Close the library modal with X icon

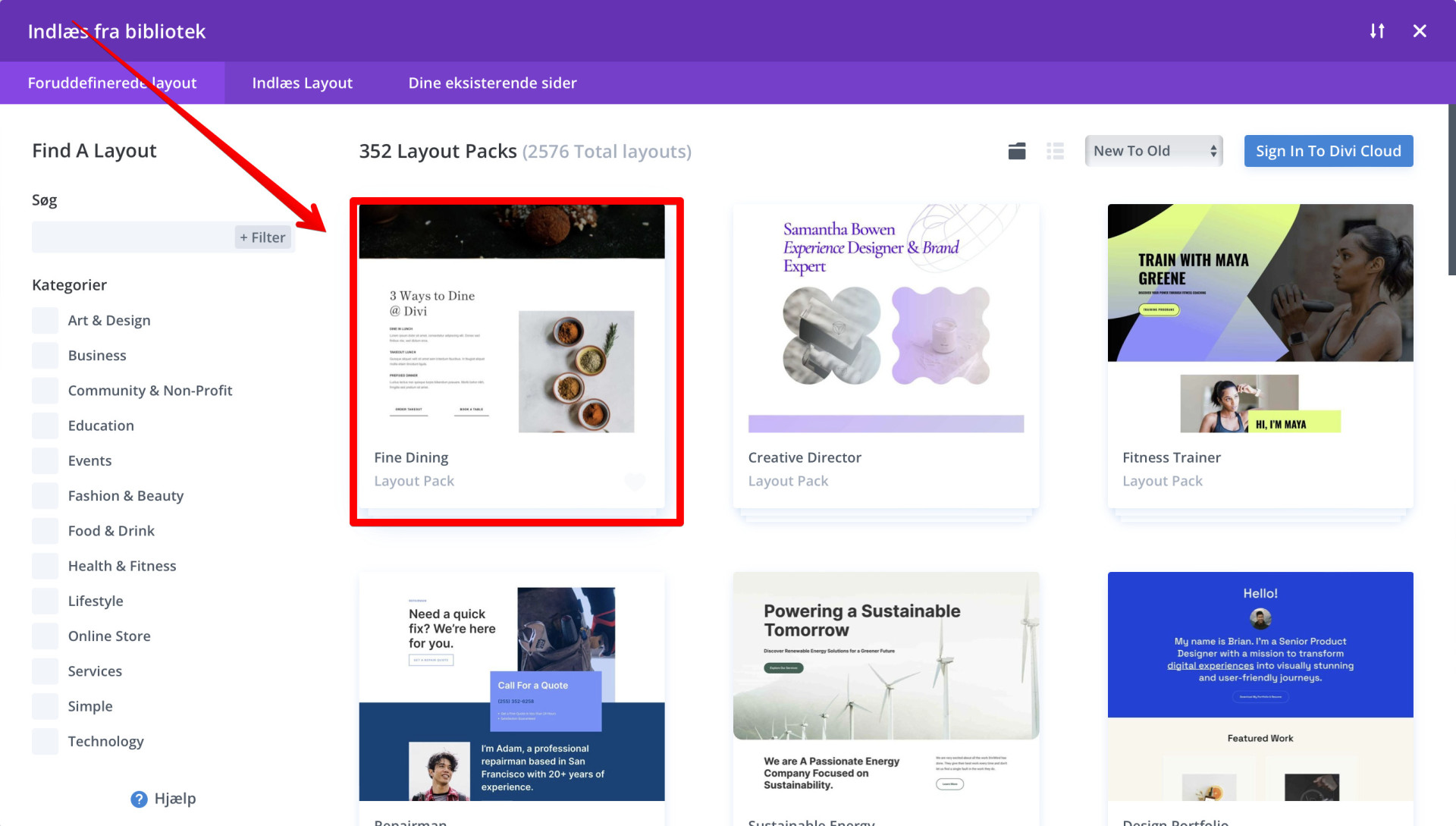(x=1420, y=31)
